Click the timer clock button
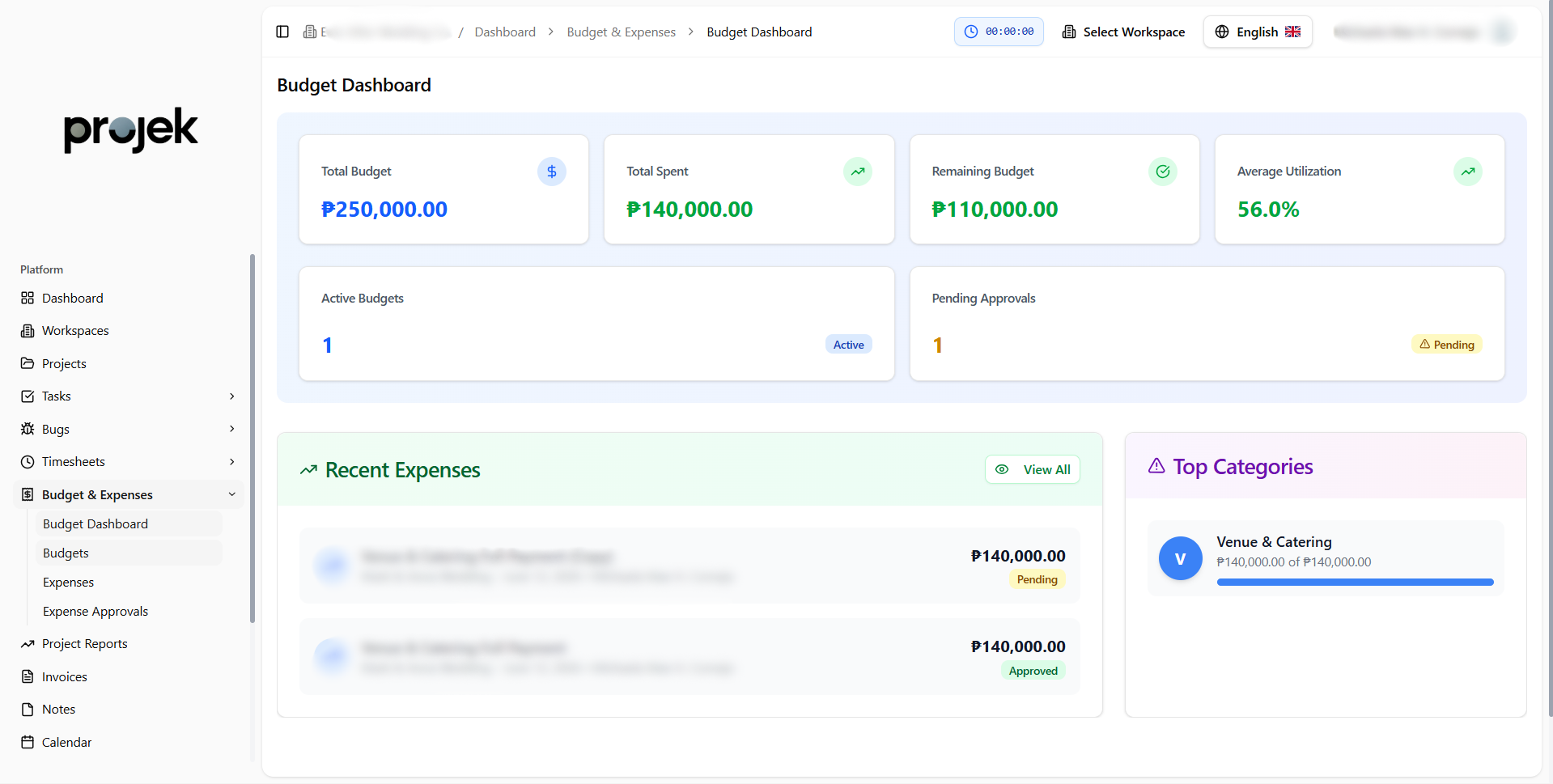Viewport: 1553px width, 784px height. [x=998, y=32]
